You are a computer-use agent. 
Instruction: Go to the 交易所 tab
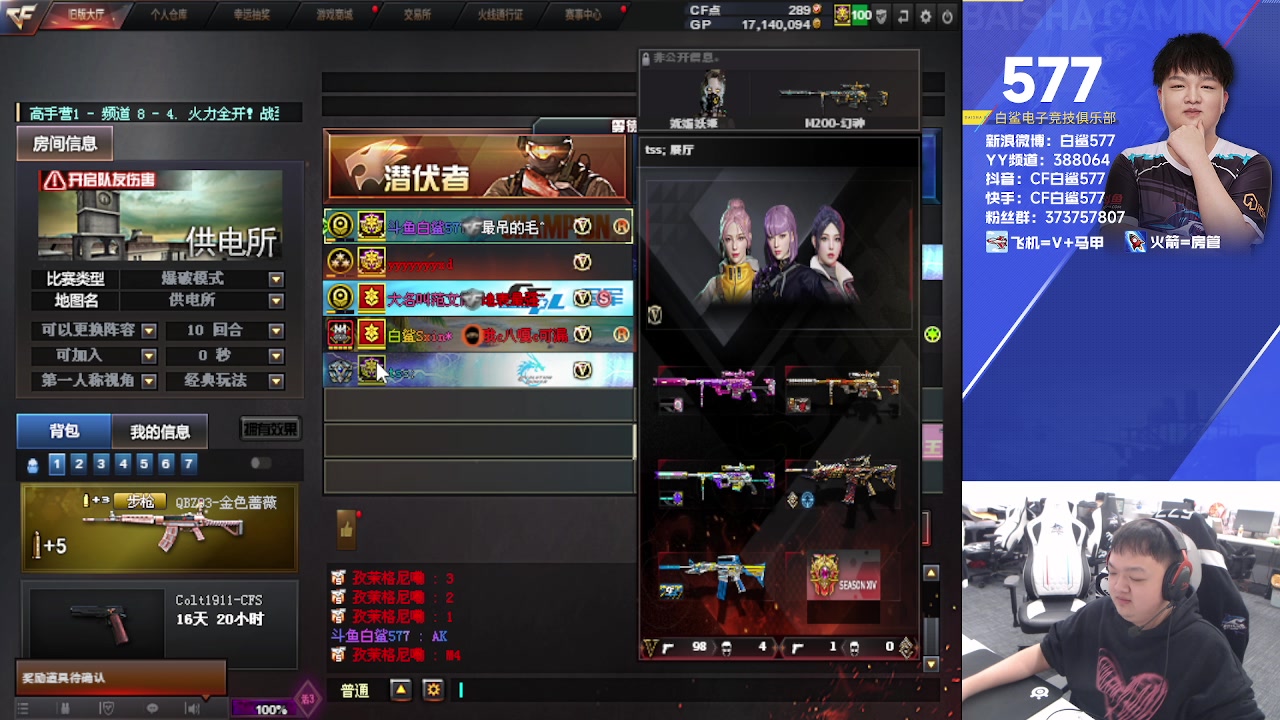pyautogui.click(x=417, y=14)
